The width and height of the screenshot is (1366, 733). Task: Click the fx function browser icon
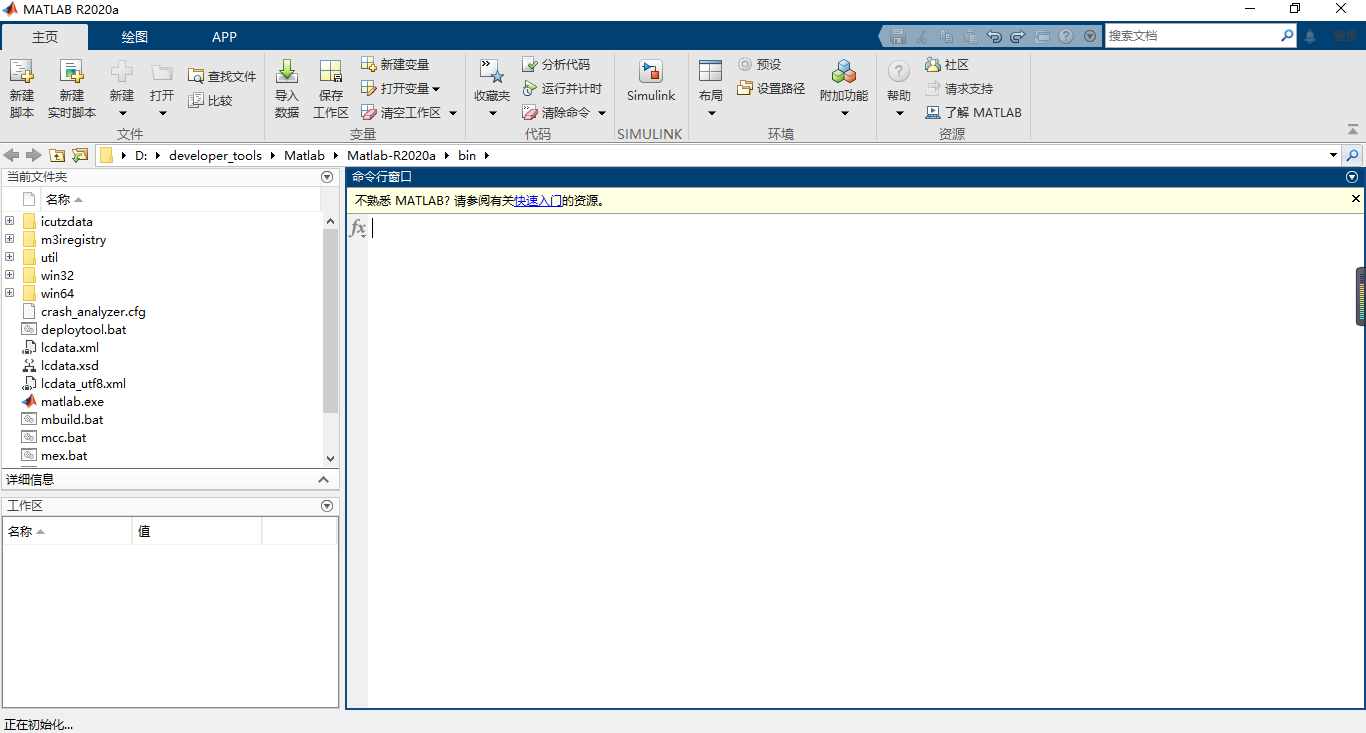pos(358,229)
